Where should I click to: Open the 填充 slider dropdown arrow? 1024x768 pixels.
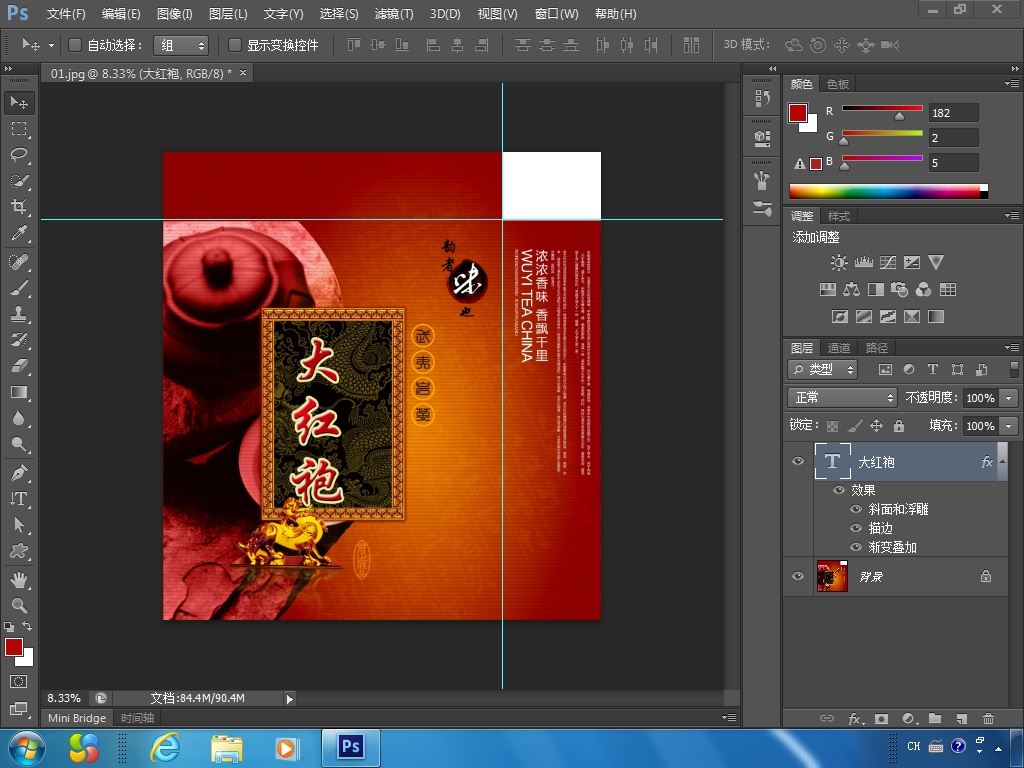[1009, 426]
